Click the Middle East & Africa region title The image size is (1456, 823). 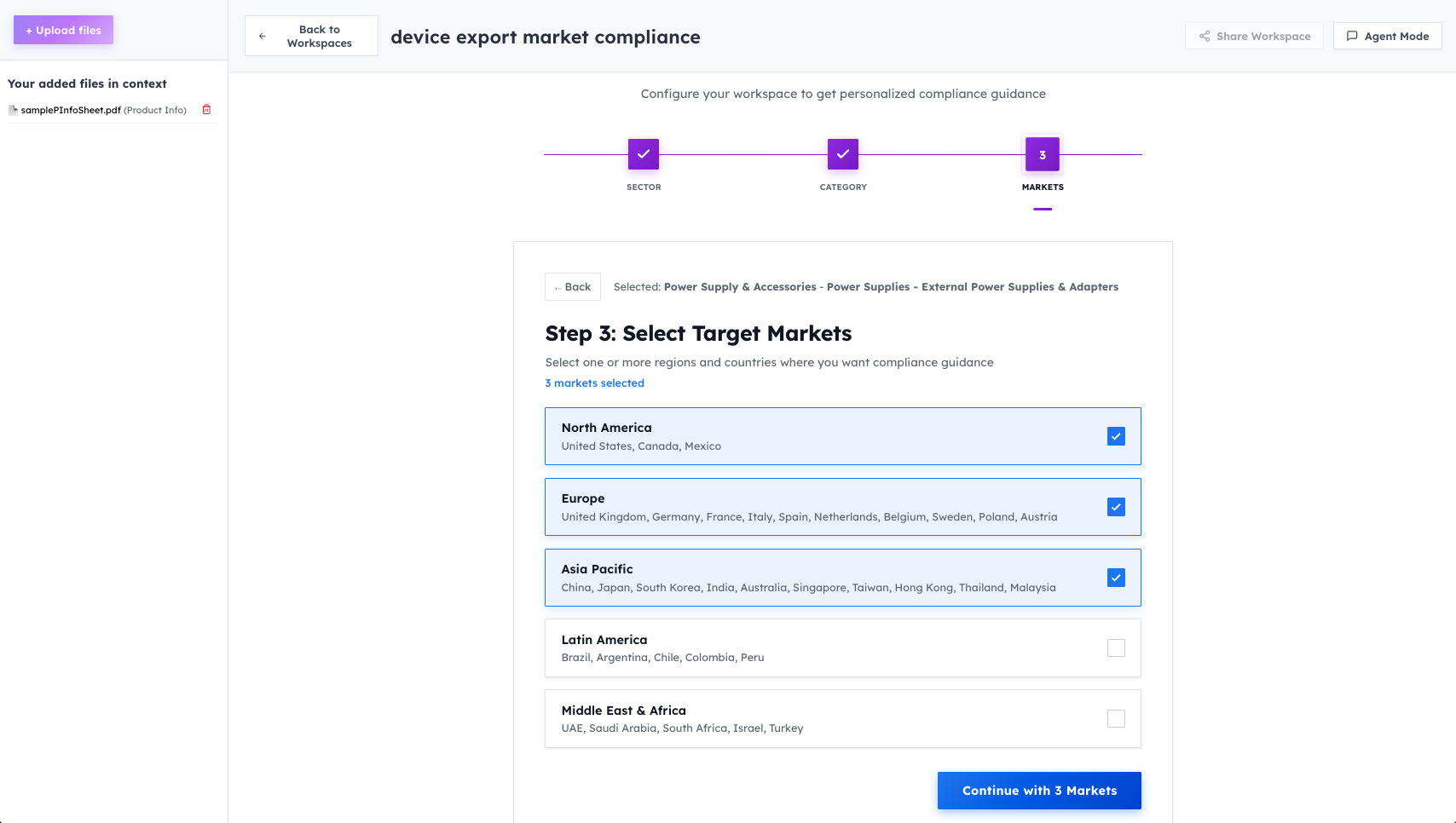pyautogui.click(x=623, y=711)
